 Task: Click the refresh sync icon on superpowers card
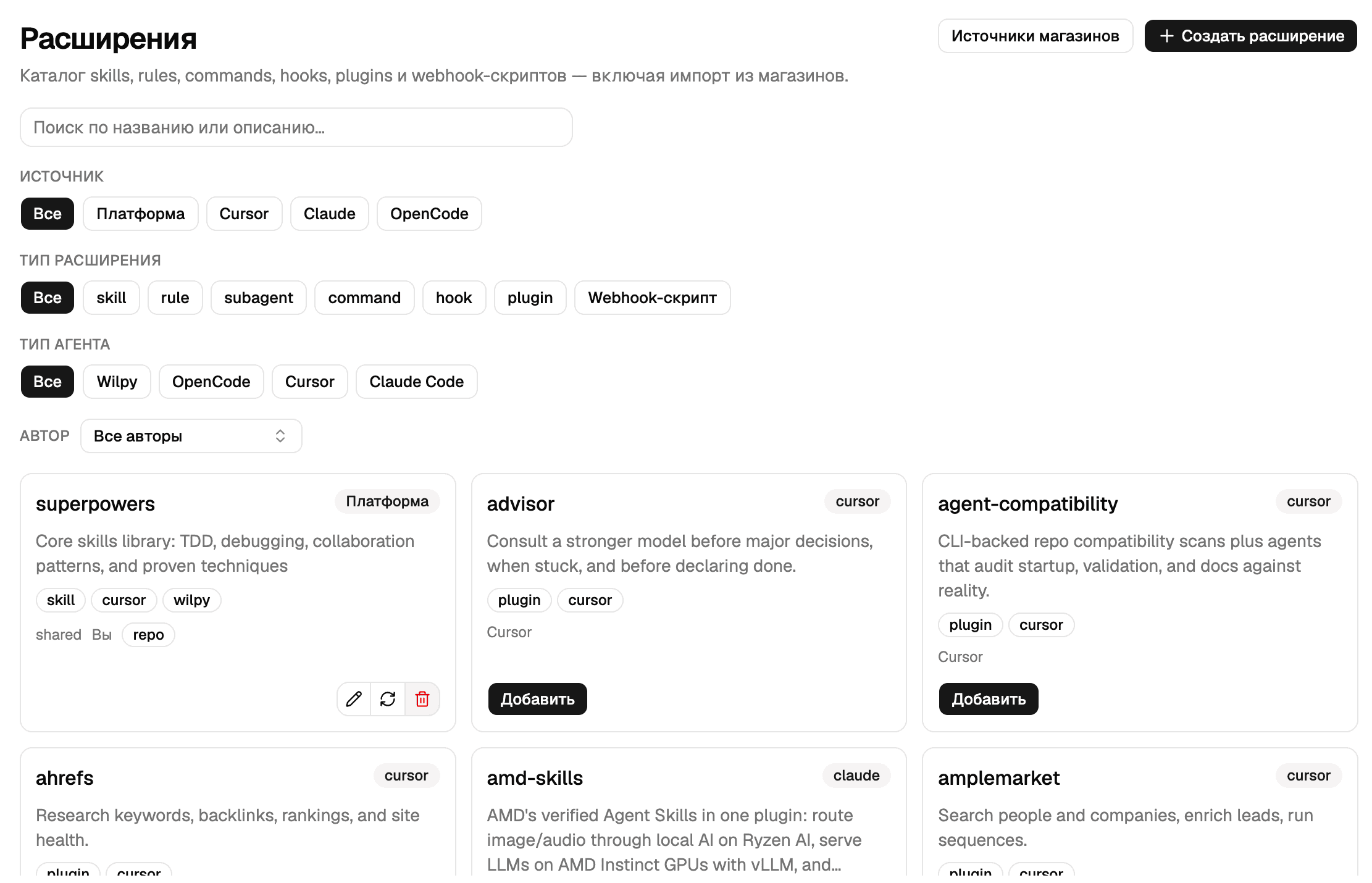pyautogui.click(x=388, y=699)
